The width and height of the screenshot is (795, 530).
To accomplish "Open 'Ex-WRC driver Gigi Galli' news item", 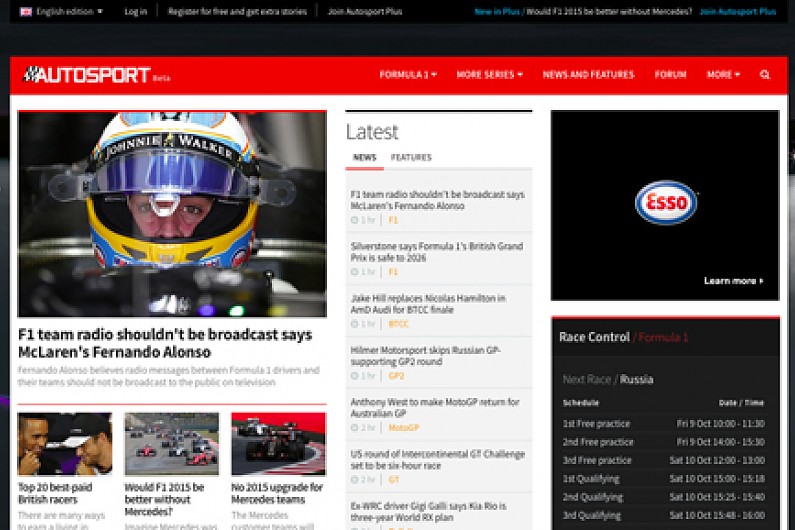I will [428, 512].
